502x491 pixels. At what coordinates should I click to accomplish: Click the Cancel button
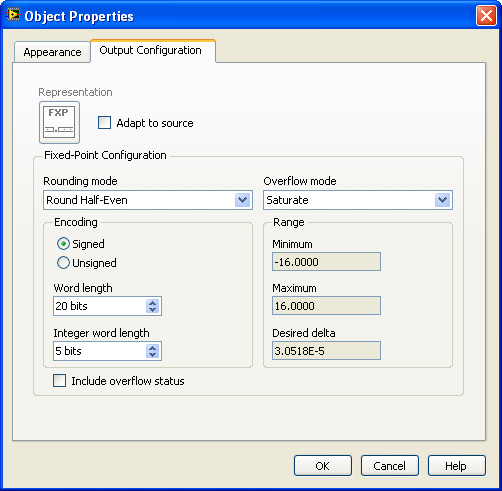[x=390, y=466]
